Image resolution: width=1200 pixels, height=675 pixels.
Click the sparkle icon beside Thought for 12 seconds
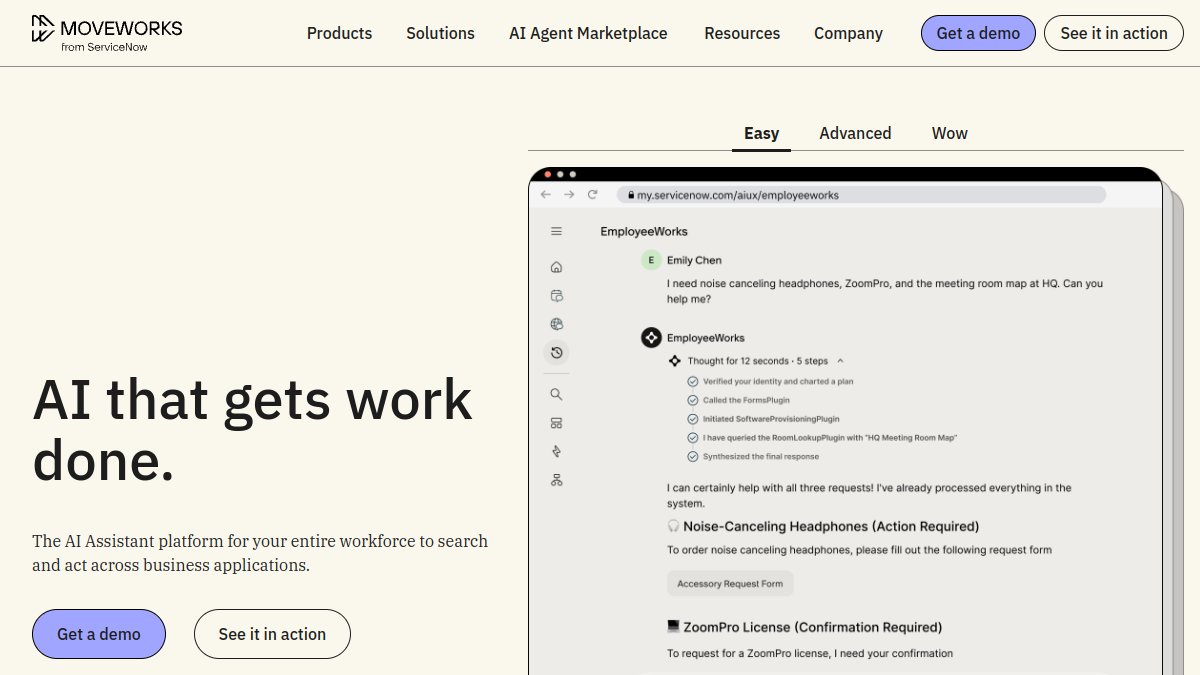click(x=675, y=361)
